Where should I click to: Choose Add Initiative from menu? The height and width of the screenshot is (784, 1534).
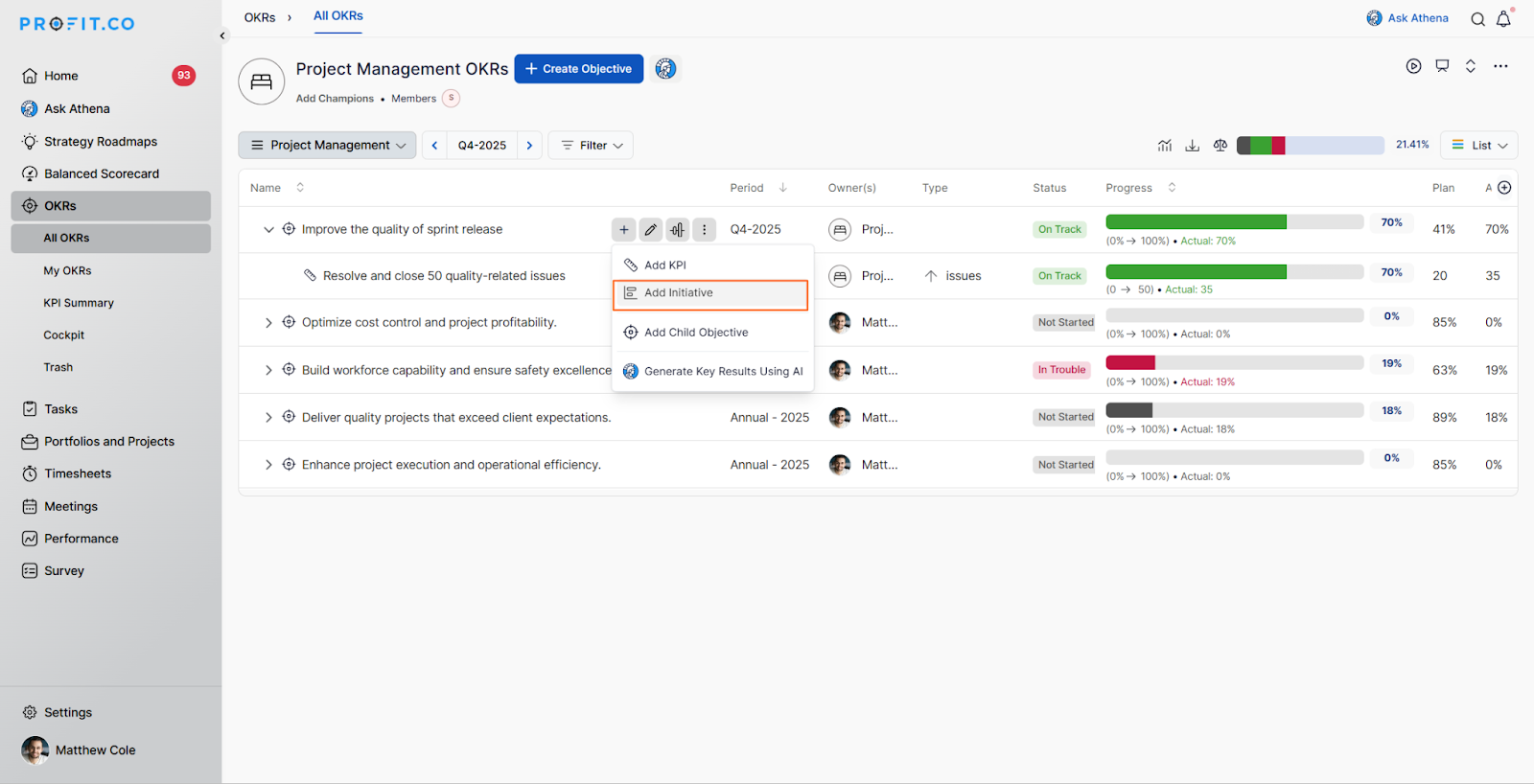click(710, 293)
